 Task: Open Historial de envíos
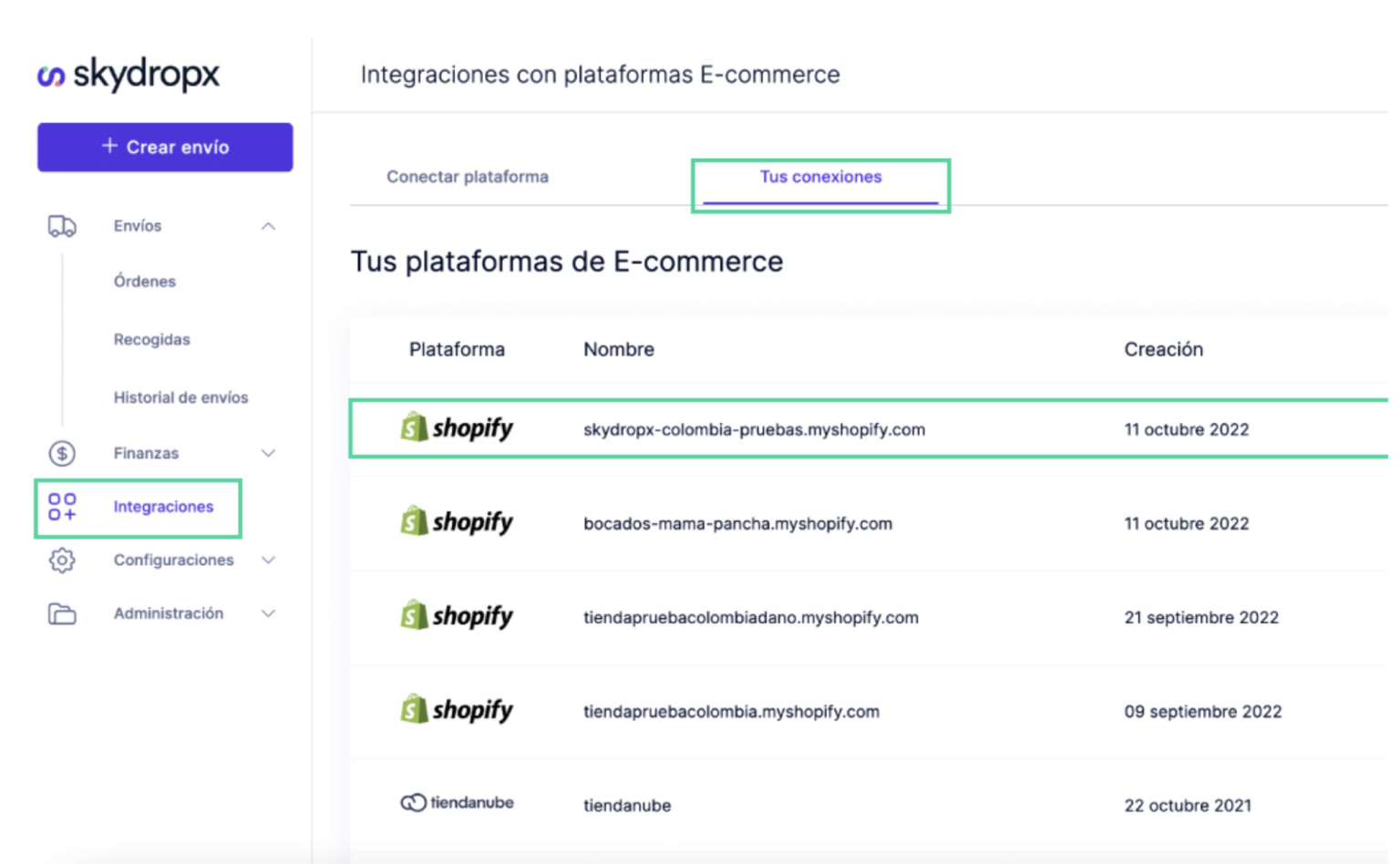(180, 396)
